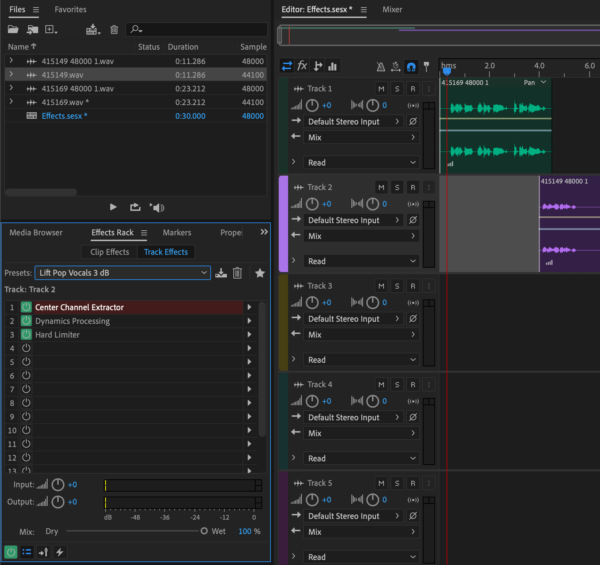Toggle the metronome icon
Image resolution: width=600 pixels, height=565 pixels.
point(380,67)
